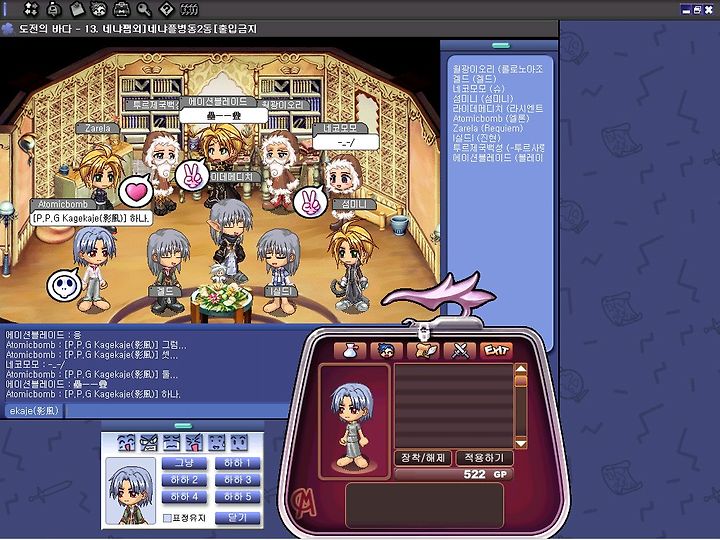This screenshot has height=540, width=720.
Task: Click the 하하 1 expression button
Action: [237, 463]
